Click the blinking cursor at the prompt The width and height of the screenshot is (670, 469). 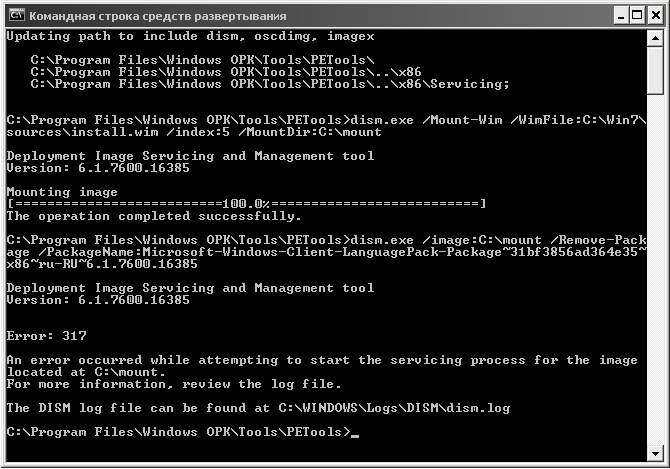point(355,434)
